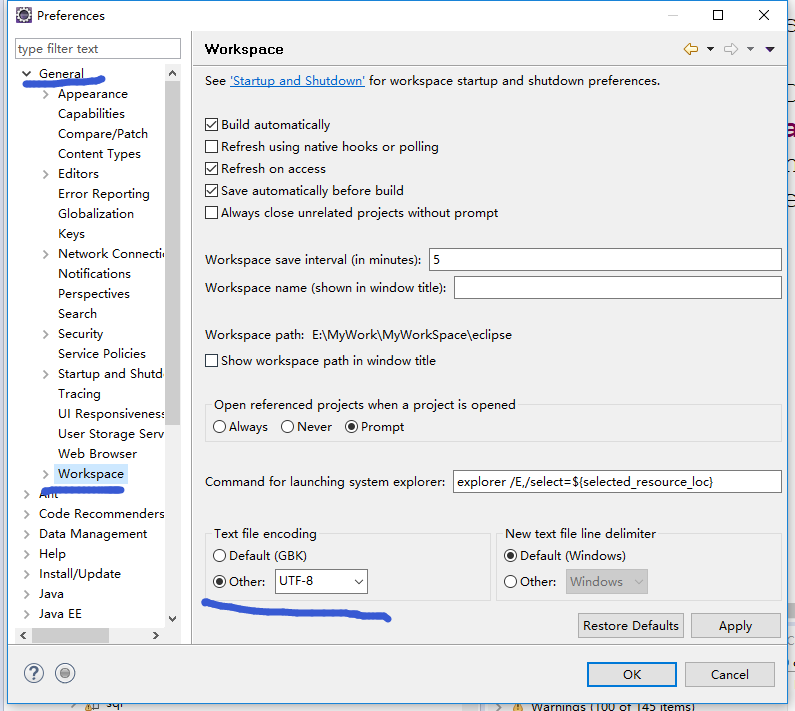Click the Cancel button
Image resolution: width=795 pixels, height=711 pixels.
coord(730,674)
